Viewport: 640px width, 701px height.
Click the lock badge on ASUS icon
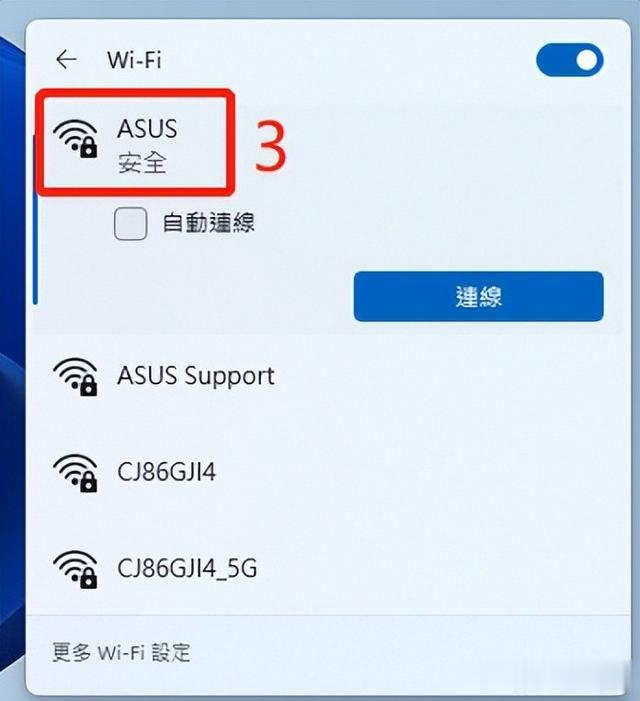coord(88,148)
